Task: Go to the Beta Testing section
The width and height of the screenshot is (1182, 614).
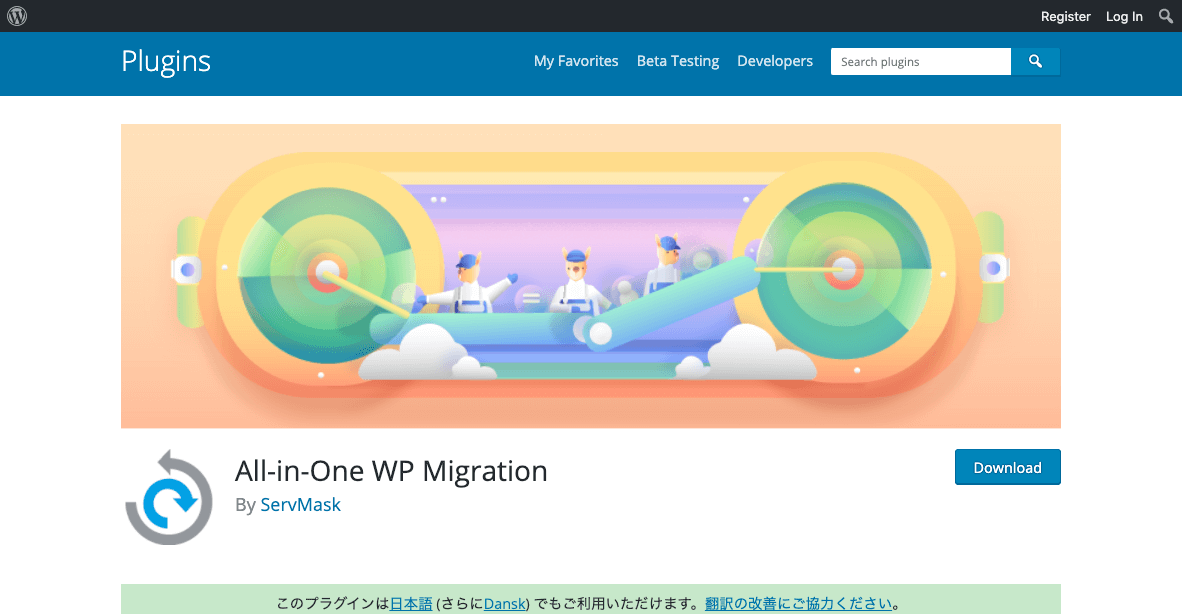Action: (x=677, y=60)
